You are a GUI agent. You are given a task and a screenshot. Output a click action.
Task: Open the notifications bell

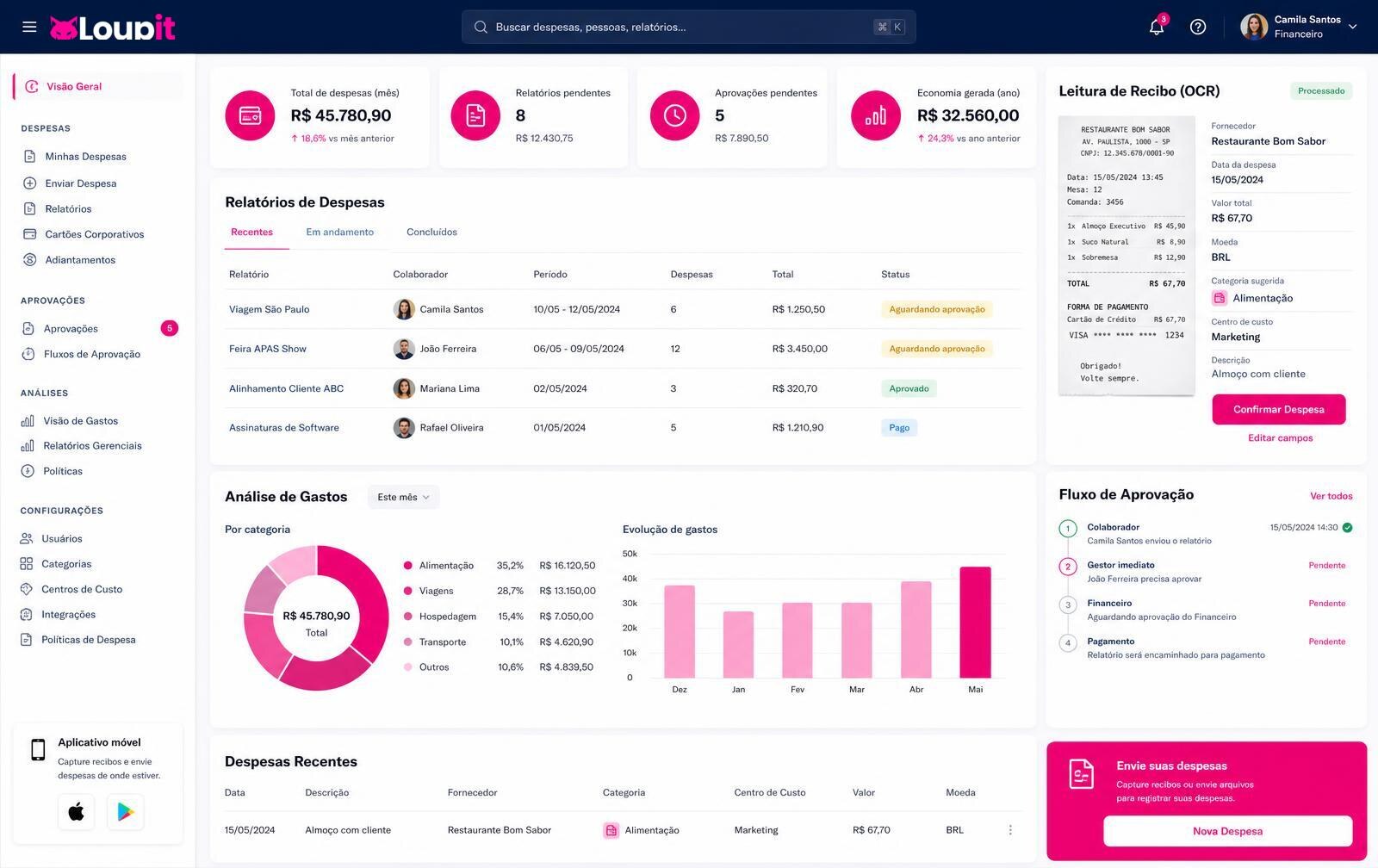click(1157, 27)
